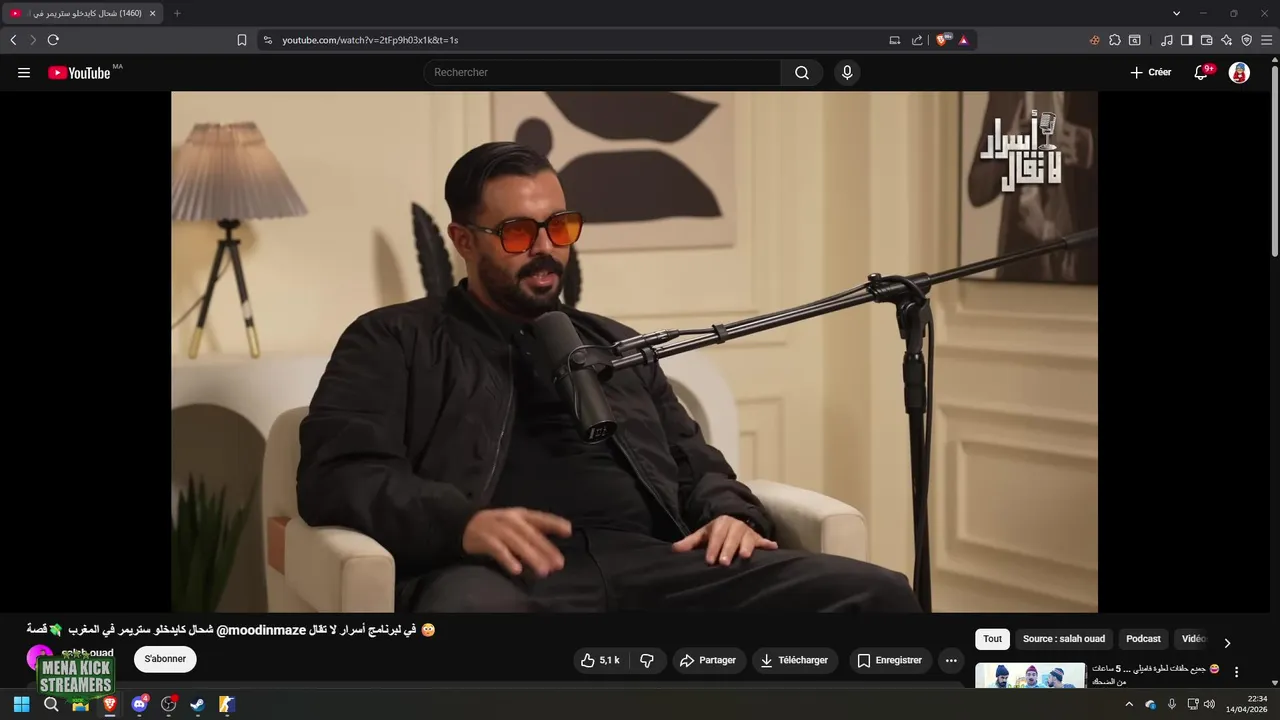Click S'abonner to subscribe

tap(165, 659)
